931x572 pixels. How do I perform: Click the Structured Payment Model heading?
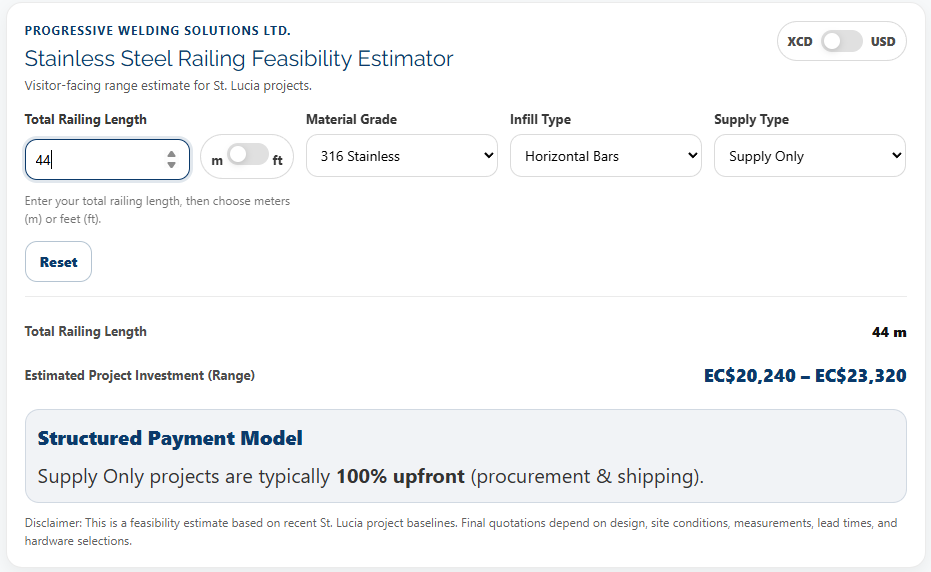point(170,438)
